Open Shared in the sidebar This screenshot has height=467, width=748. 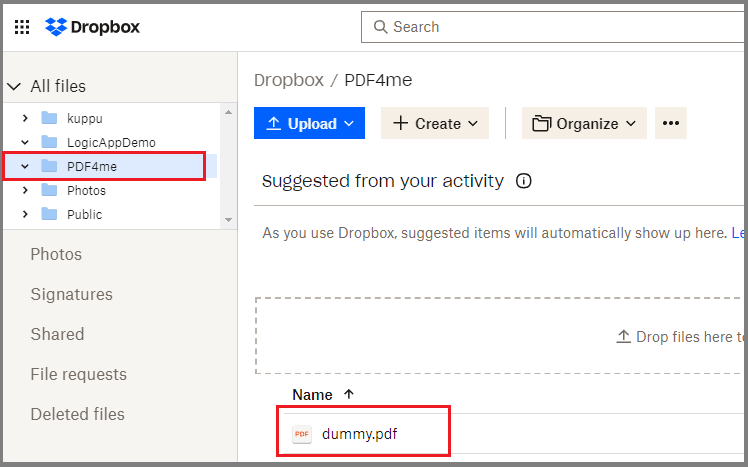[57, 334]
